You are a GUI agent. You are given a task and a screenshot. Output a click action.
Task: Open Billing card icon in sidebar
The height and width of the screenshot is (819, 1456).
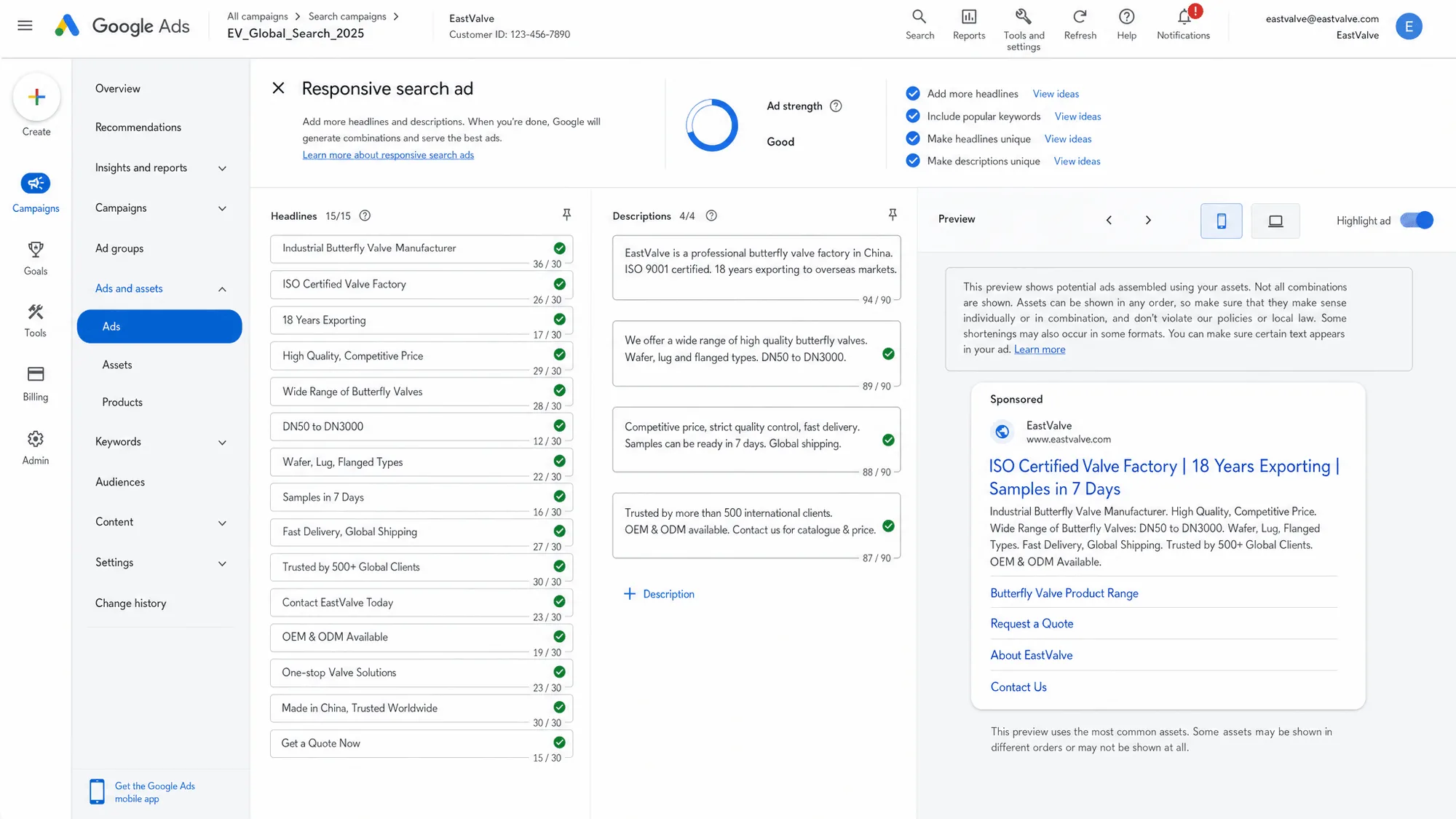pos(36,374)
